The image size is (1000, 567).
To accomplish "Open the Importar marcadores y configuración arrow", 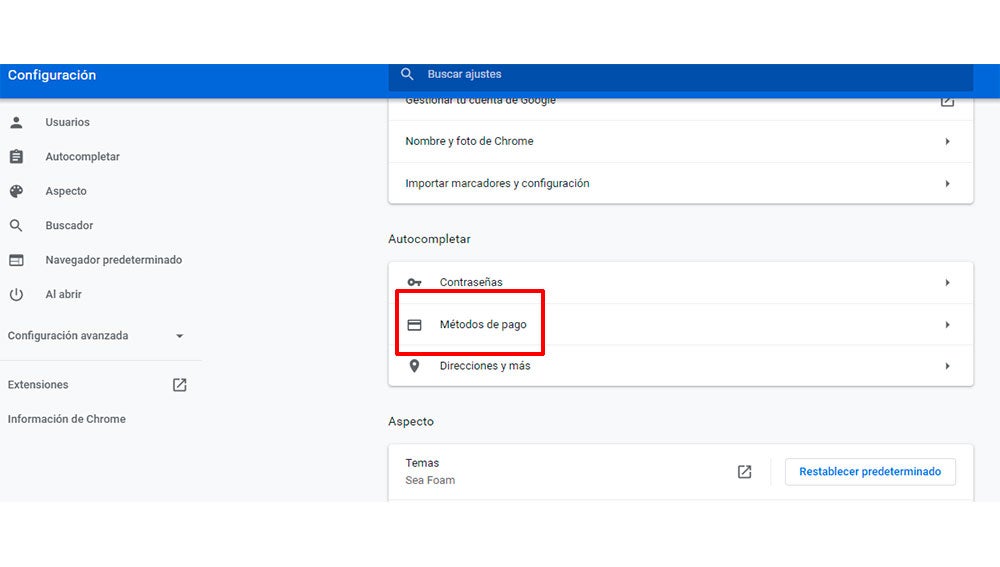I will click(948, 183).
